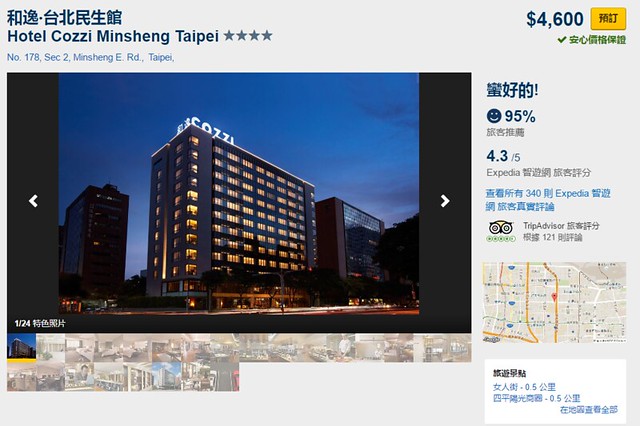Open the small map preview

[554, 302]
